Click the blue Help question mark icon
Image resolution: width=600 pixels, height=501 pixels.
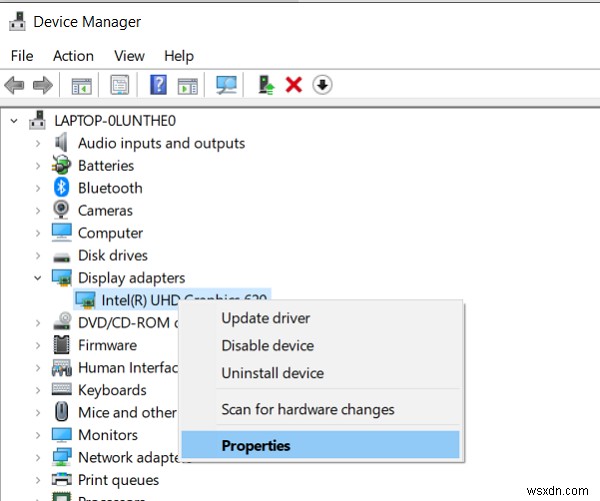pyautogui.click(x=158, y=85)
